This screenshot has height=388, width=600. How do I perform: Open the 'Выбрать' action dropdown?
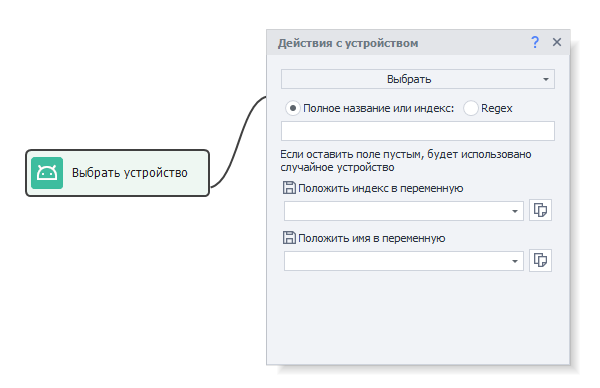[417, 79]
